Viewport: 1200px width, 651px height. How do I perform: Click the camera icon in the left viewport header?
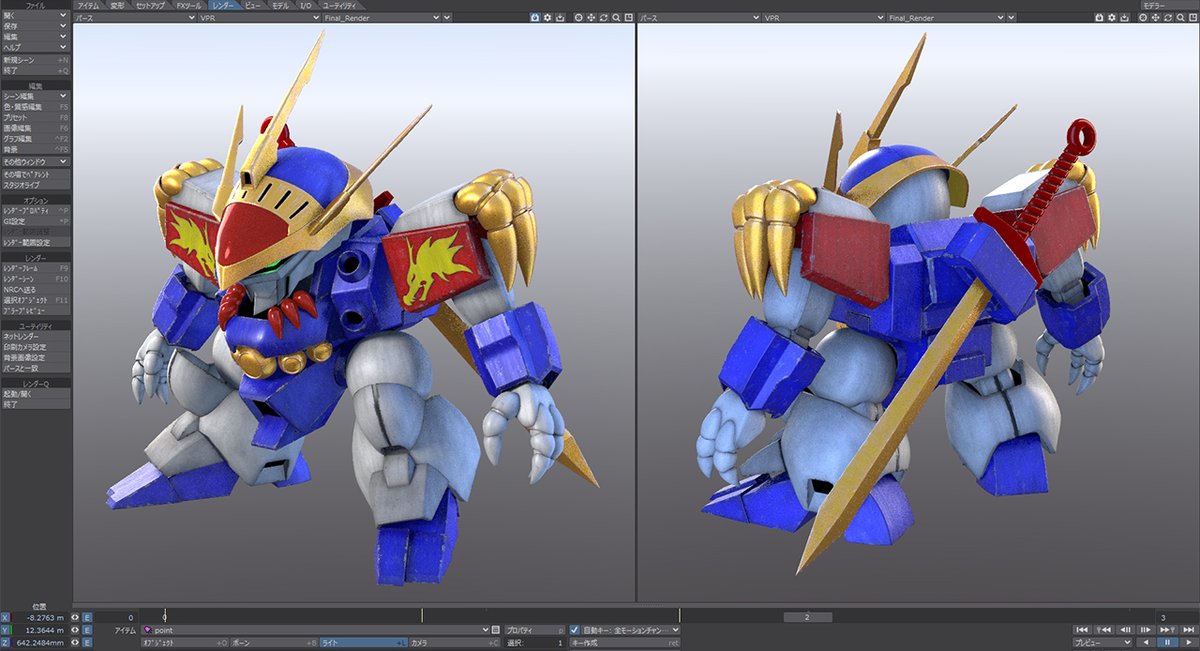click(x=535, y=18)
